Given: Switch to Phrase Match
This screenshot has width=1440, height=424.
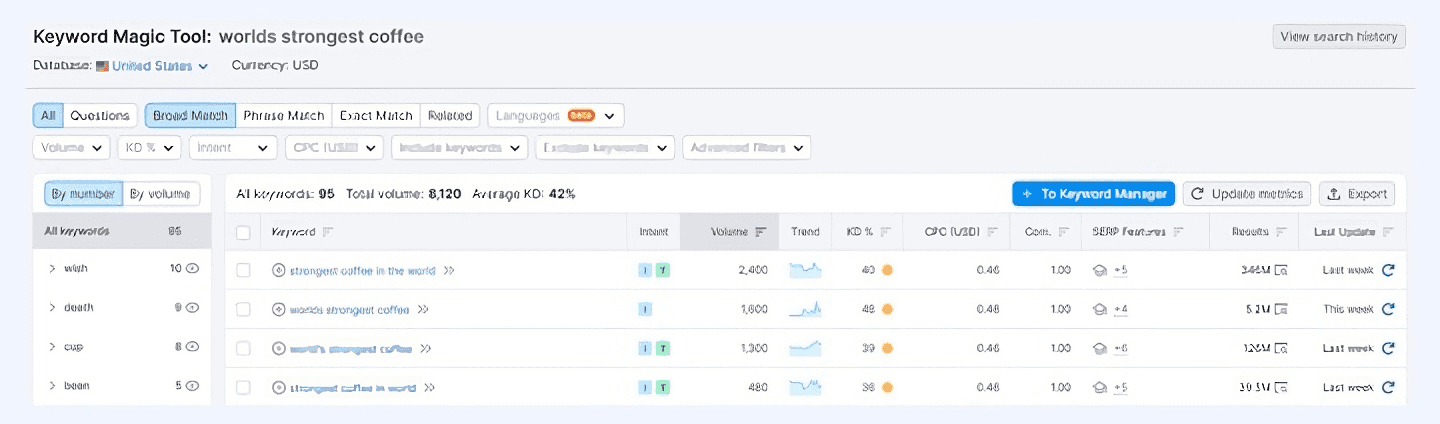Looking at the screenshot, I should 284,115.
